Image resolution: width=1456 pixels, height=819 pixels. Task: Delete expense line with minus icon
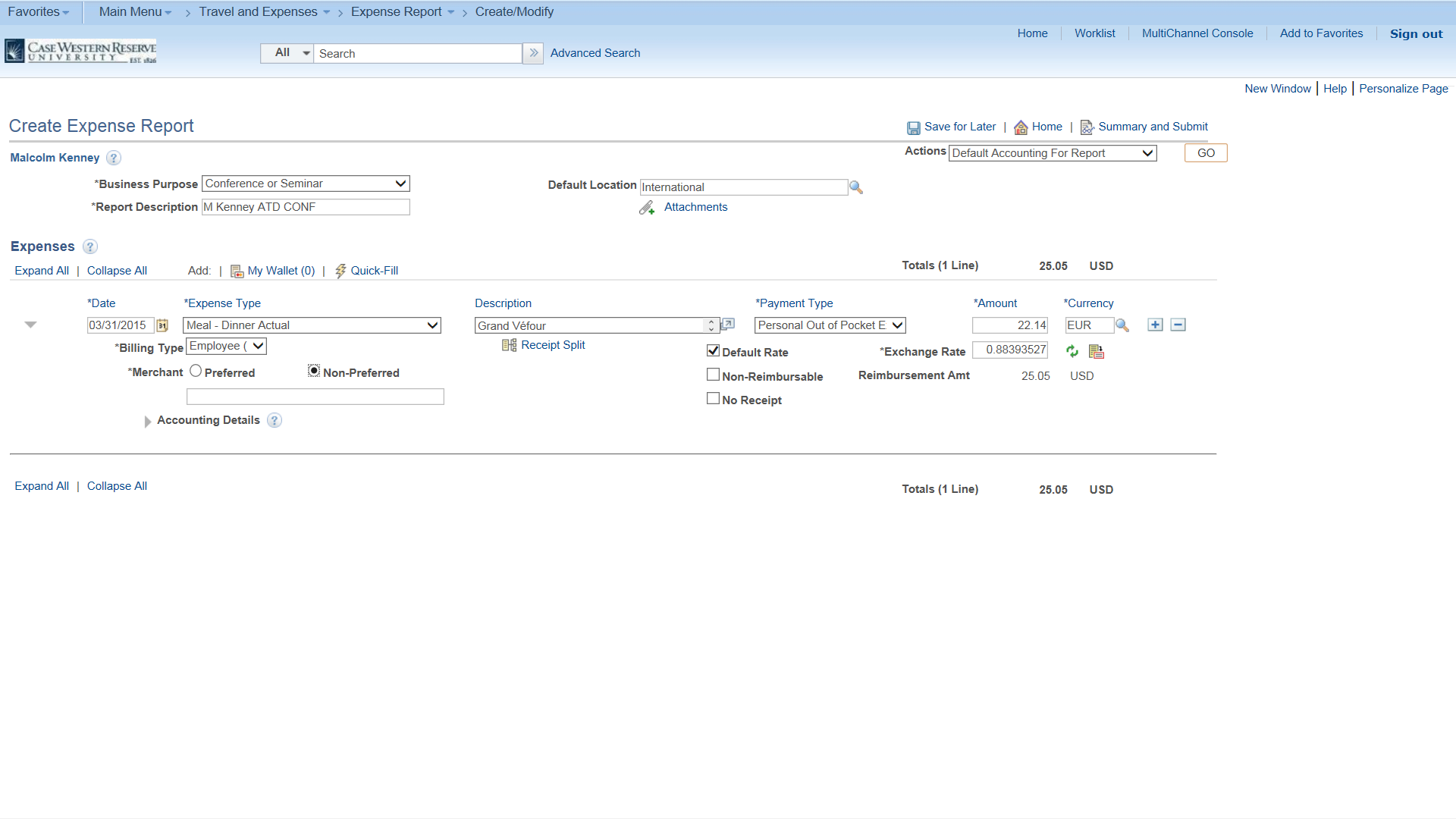[x=1178, y=325]
